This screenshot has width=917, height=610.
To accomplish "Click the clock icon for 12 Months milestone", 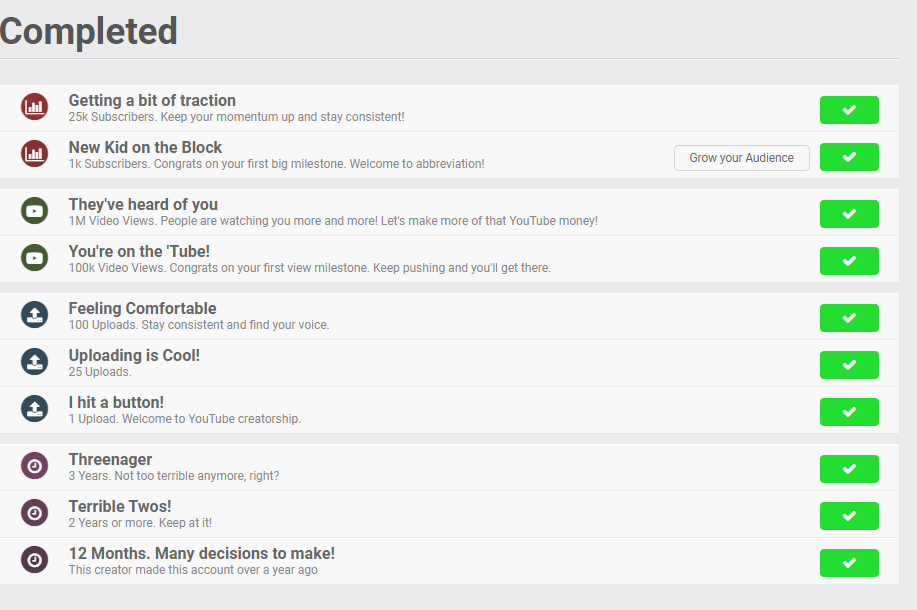I will [x=35, y=560].
